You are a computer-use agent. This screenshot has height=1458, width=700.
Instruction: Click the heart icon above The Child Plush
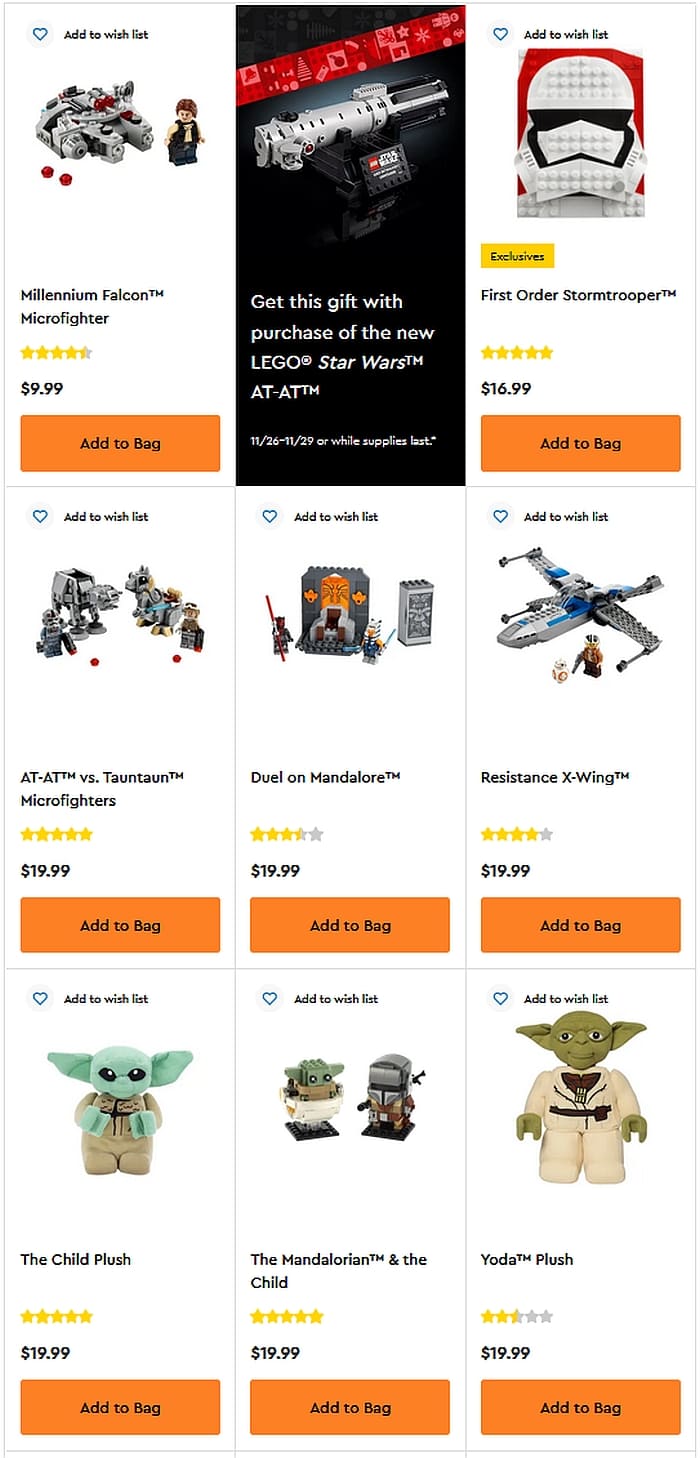[x=40, y=998]
